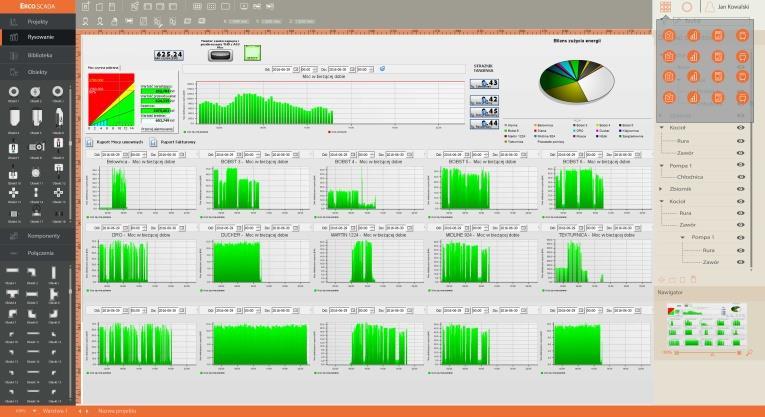The height and width of the screenshot is (417, 765).
Task: Adjust the main chart start time stepper
Action: click(315, 70)
